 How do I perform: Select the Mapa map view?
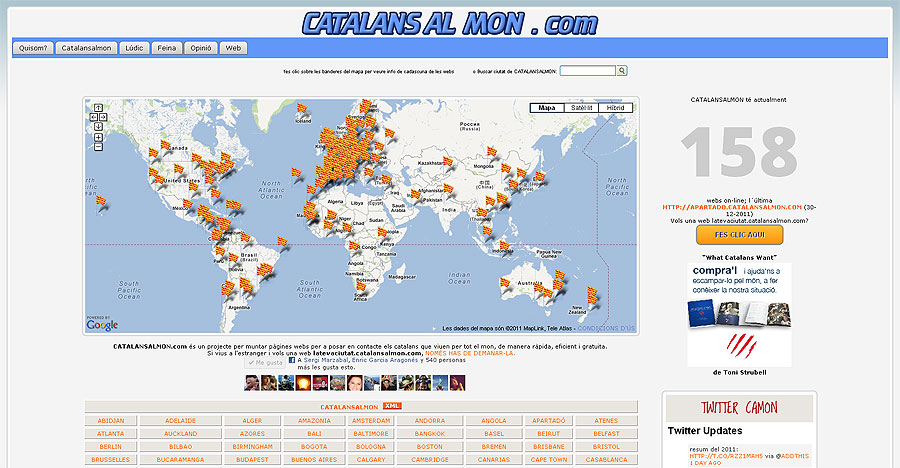(546, 107)
